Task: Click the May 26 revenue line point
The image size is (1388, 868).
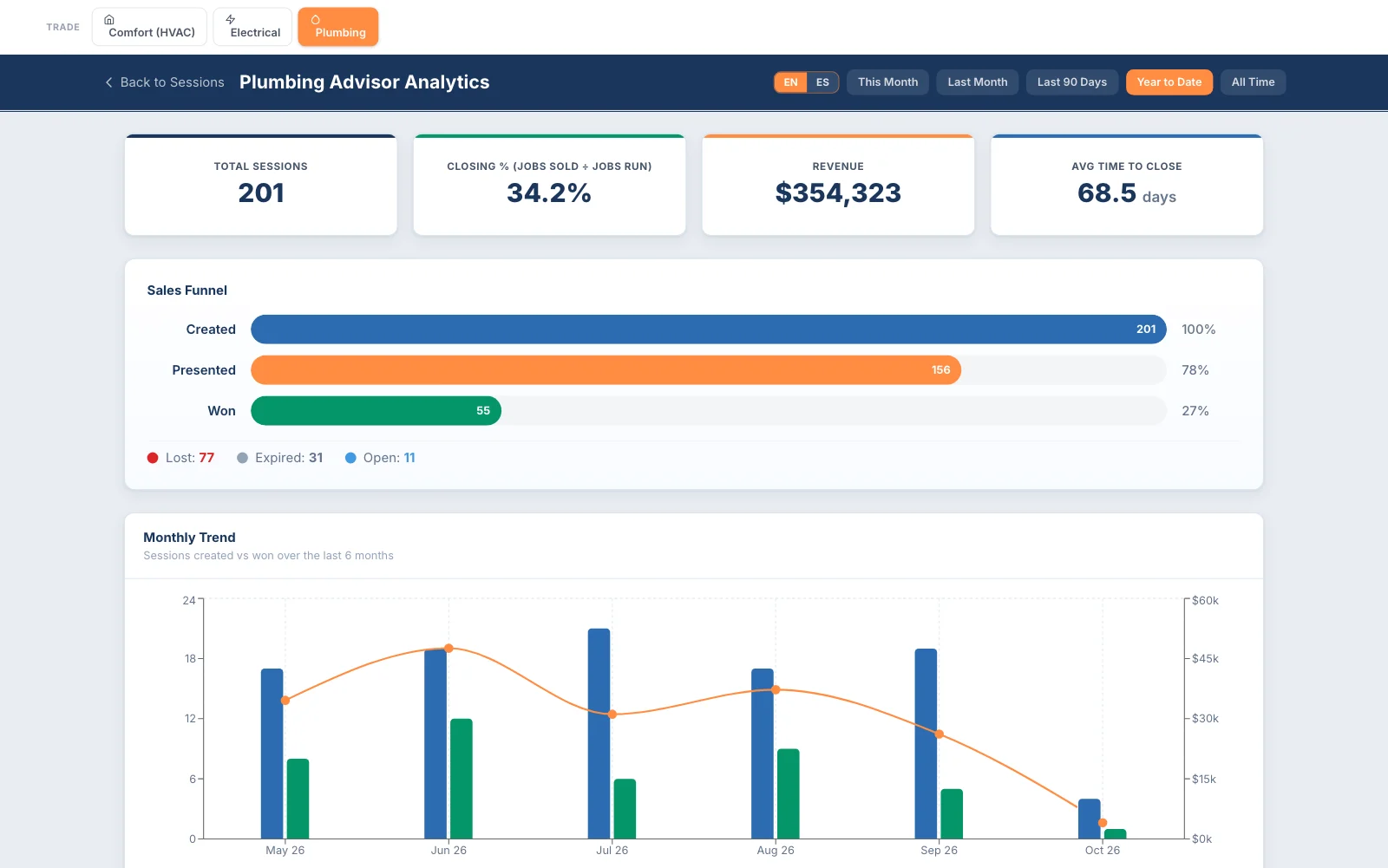Action: tap(285, 701)
